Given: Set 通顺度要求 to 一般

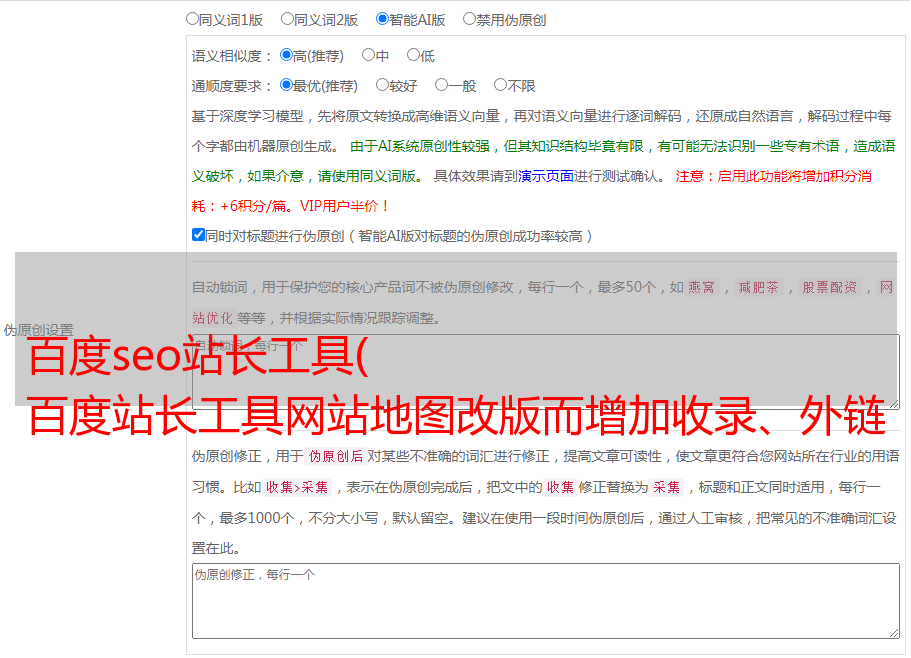Looking at the screenshot, I should (442, 85).
